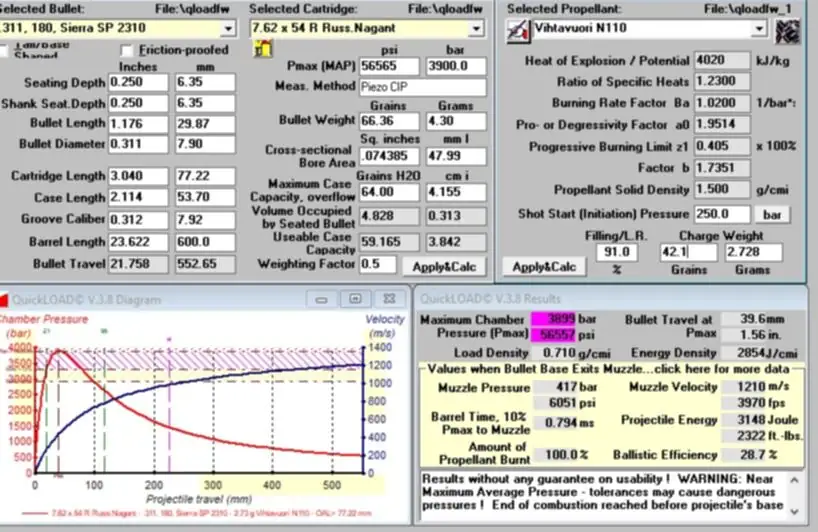Click the Propellant Solid Density value 1.500
This screenshot has width=818, height=532.
coord(722,190)
